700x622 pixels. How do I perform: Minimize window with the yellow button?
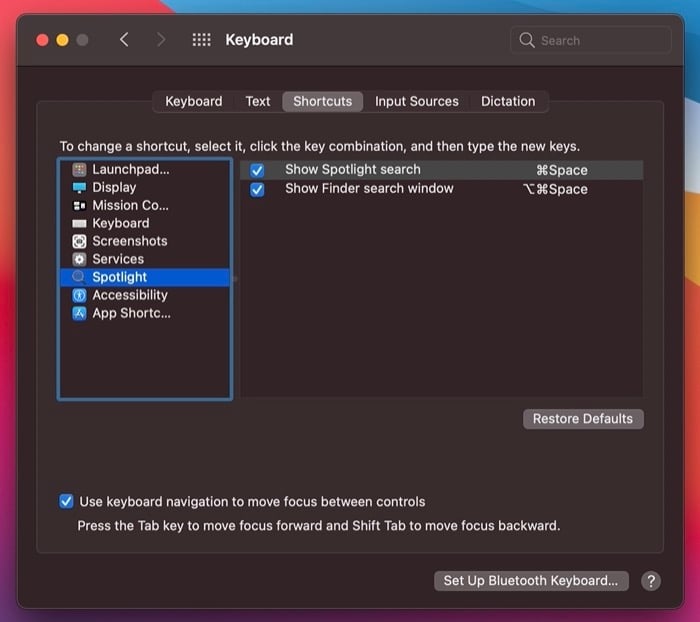[62, 40]
